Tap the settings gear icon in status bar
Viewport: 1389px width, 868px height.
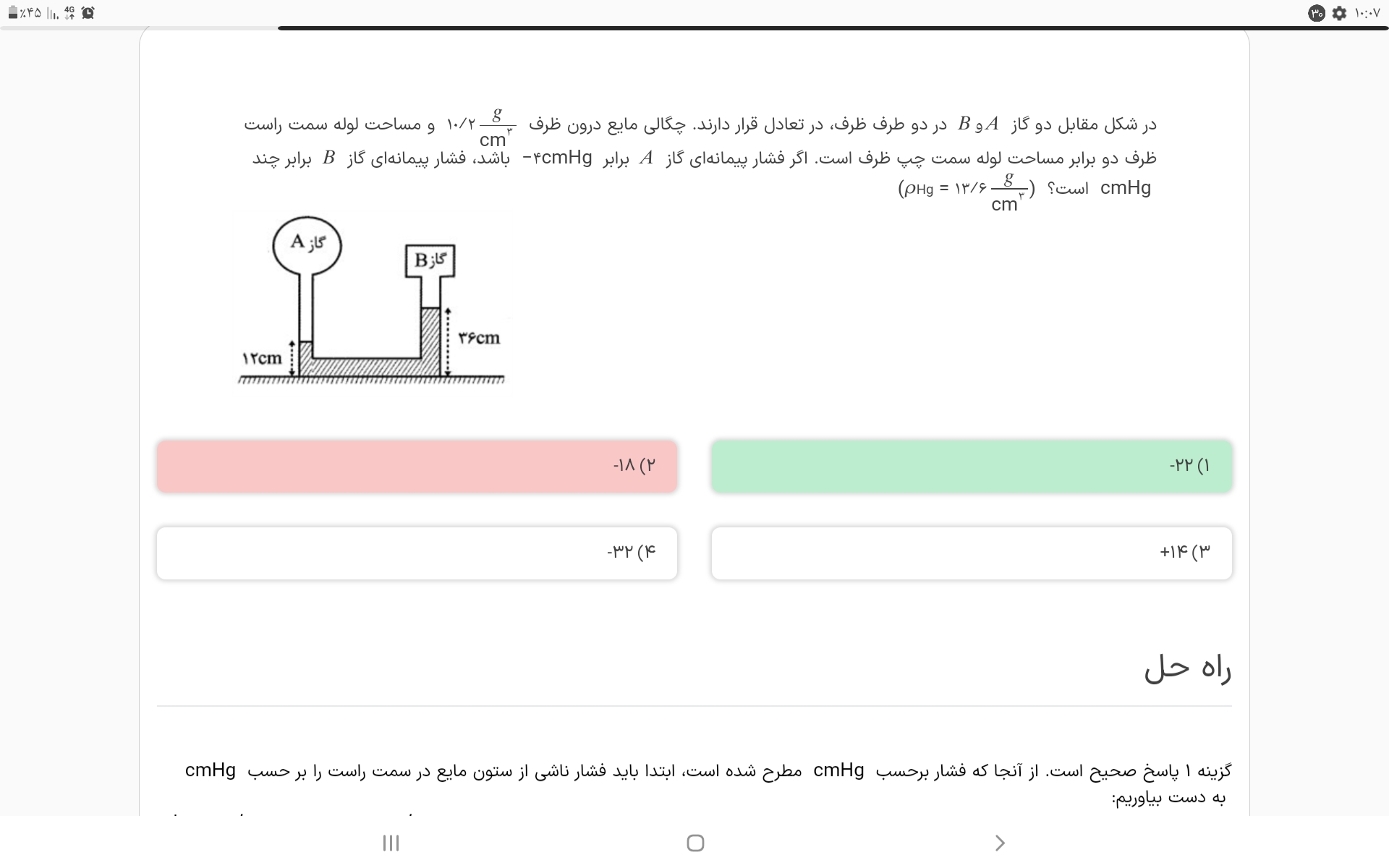[1339, 13]
